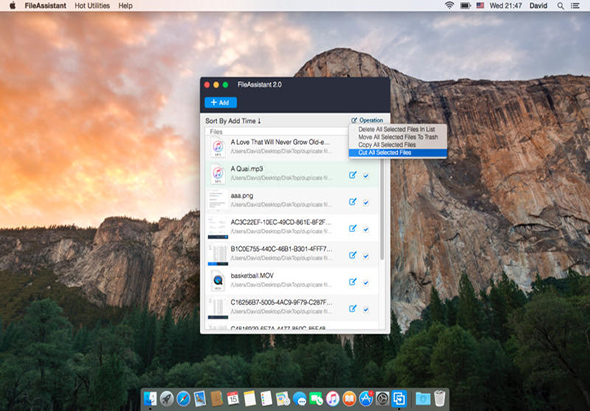Uncheck the checkbox for the B1C0E755 file
The width and height of the screenshot is (590, 411).
pos(366,256)
